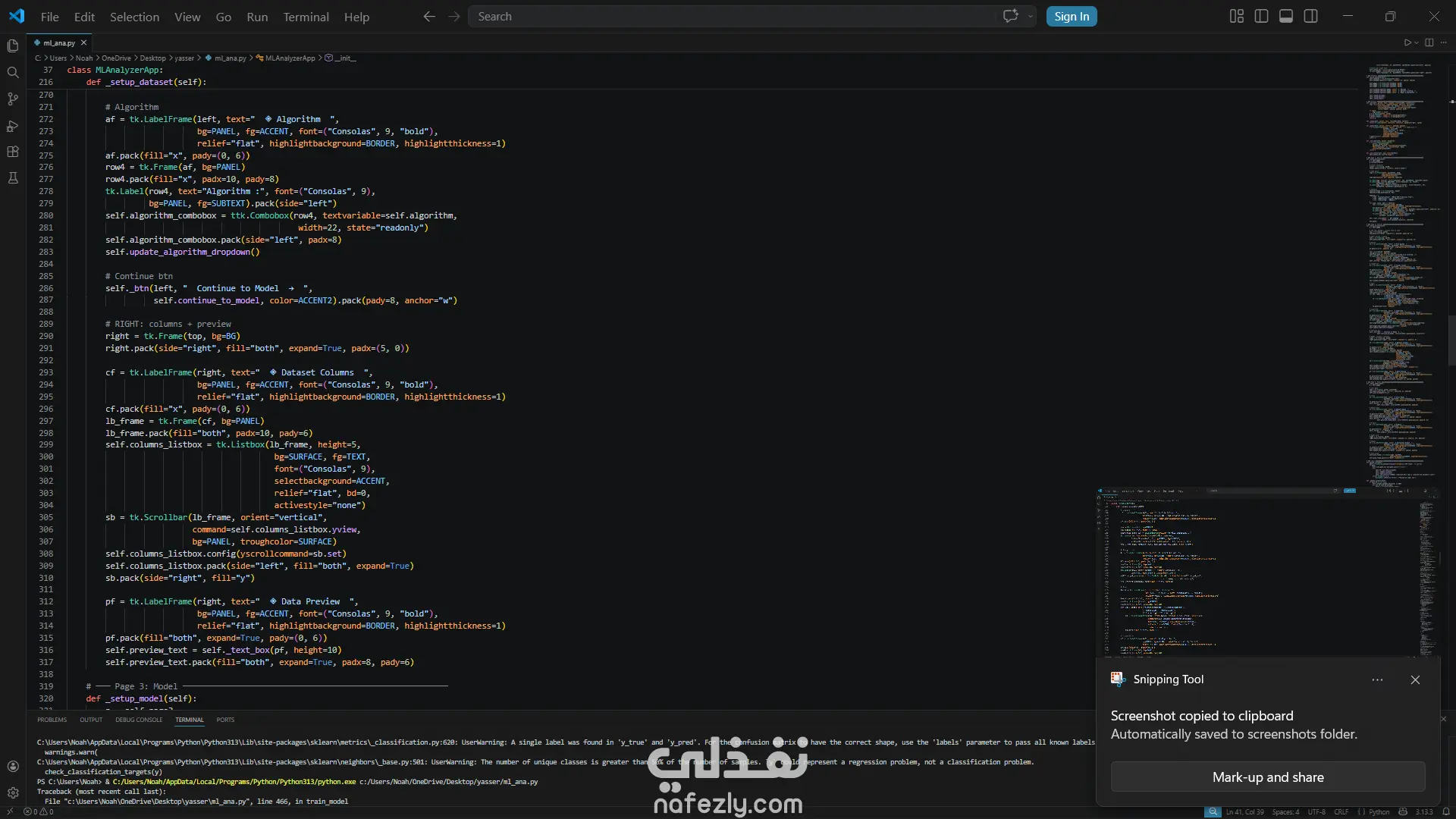Open the Extensions view
Viewport: 1456px width, 819px height.
[13, 152]
